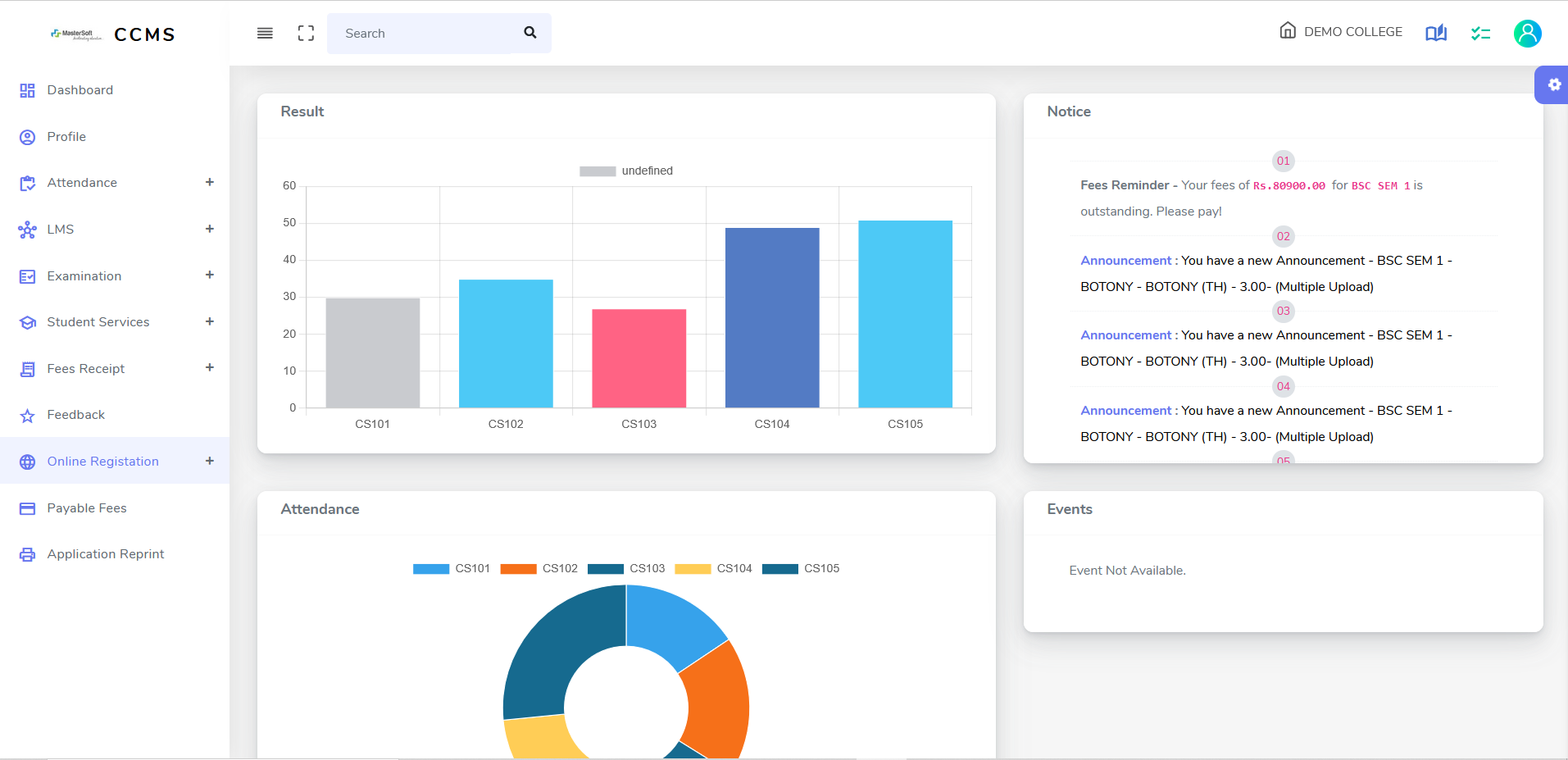This screenshot has height=760, width=1568.
Task: Expand the Online Registration submenu
Action: pos(211,461)
